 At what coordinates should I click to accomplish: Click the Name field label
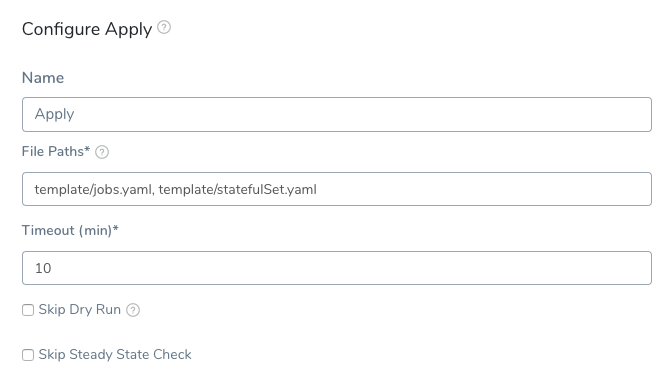click(x=43, y=78)
